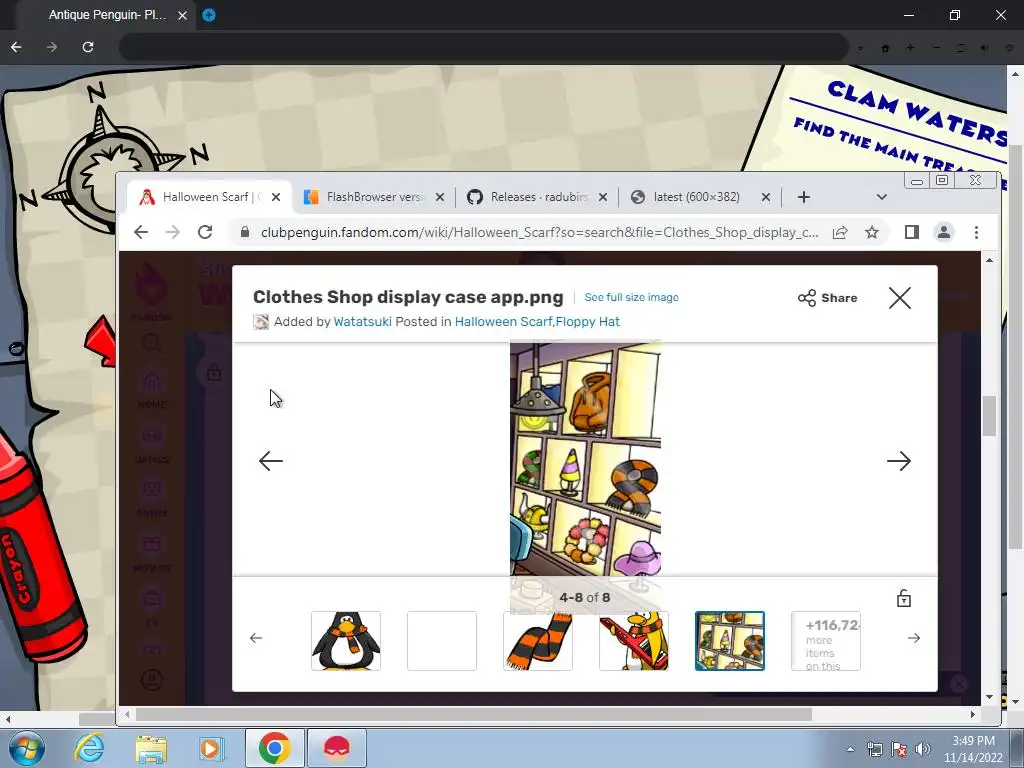Close the FlashBrowser tab

point(440,197)
